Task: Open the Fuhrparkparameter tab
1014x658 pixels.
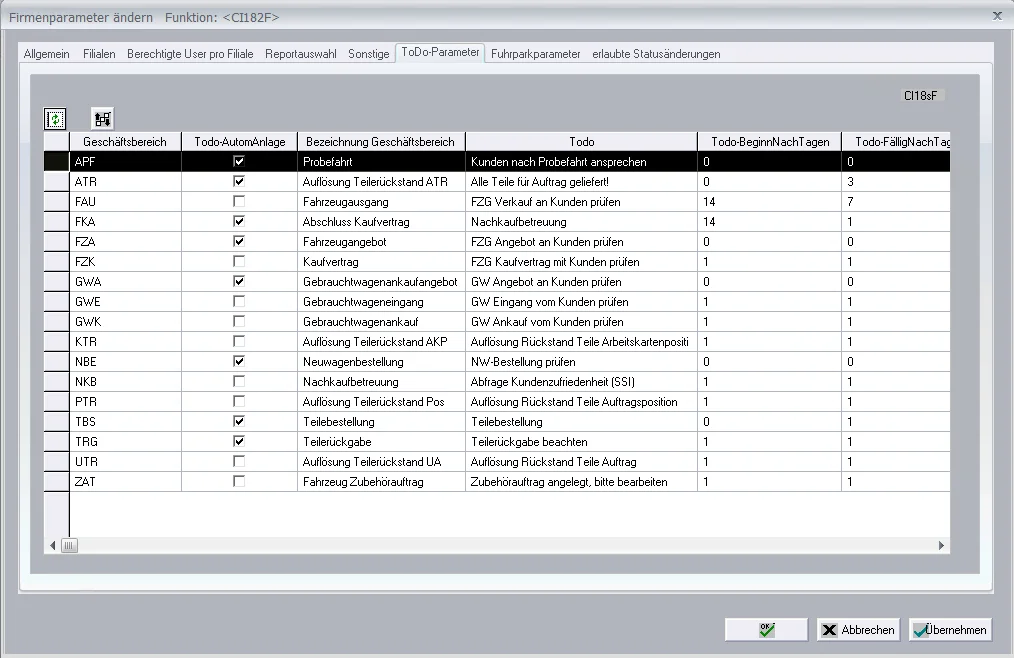Action: (535, 54)
